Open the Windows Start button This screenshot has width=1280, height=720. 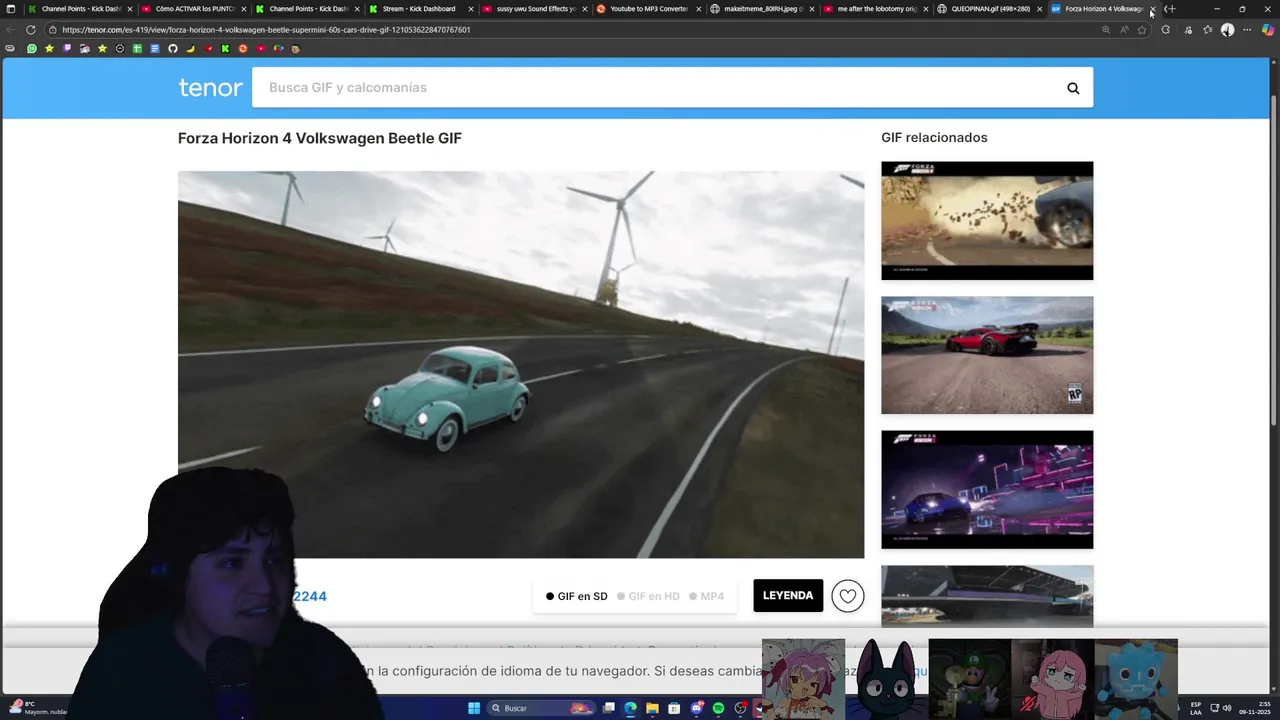(474, 708)
